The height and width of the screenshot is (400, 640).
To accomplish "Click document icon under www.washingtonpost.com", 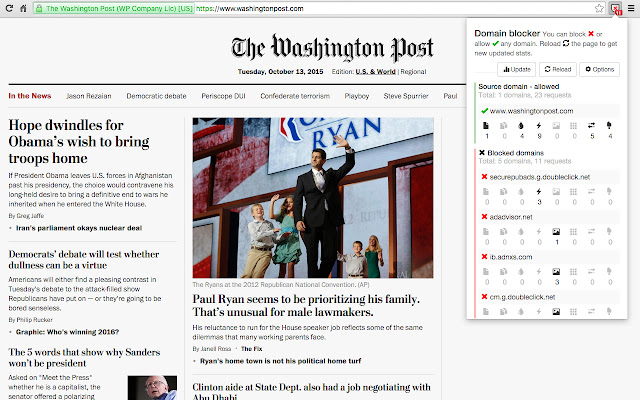I will tap(486, 126).
